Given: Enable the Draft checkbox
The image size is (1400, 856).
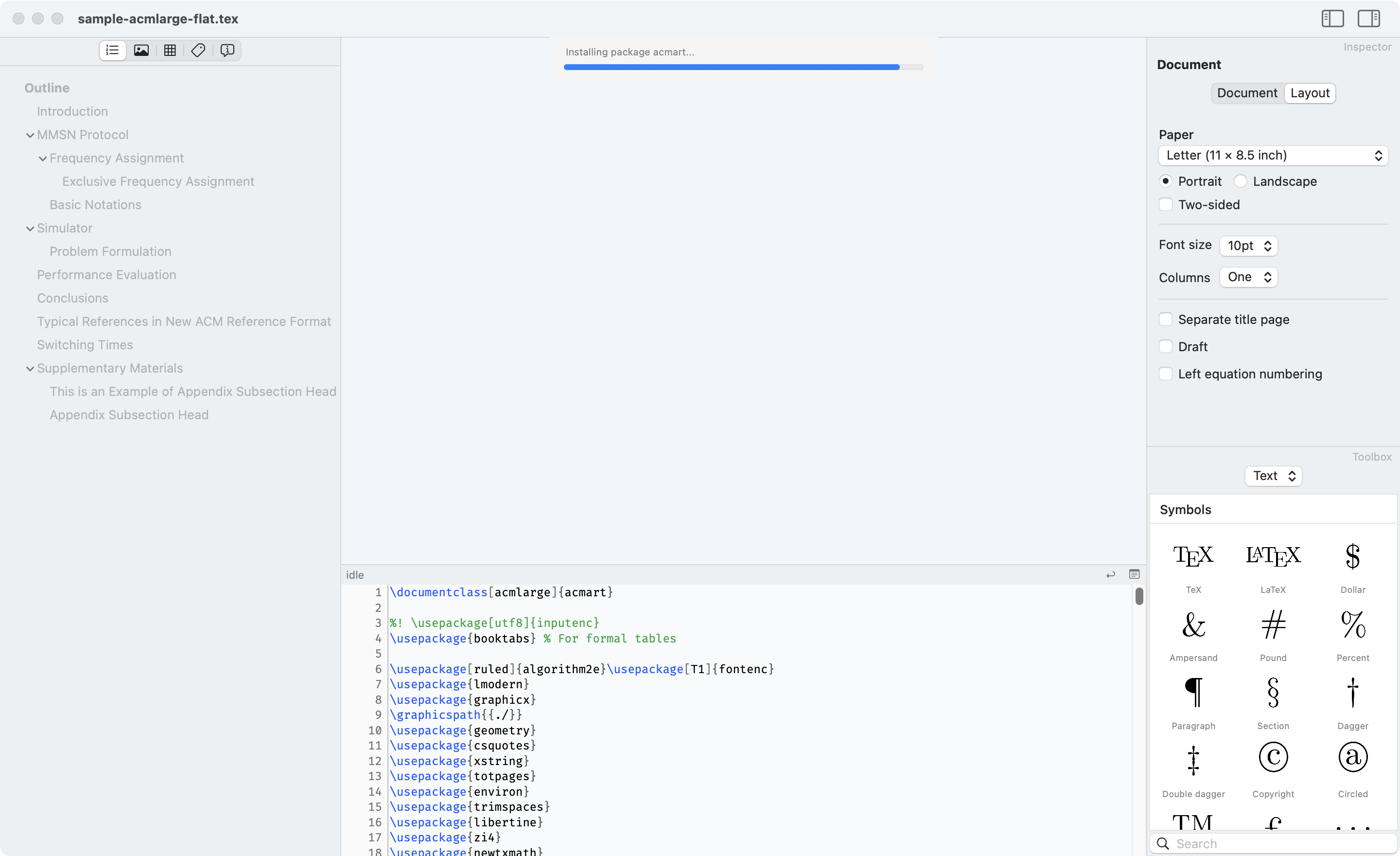Looking at the screenshot, I should [x=1165, y=347].
